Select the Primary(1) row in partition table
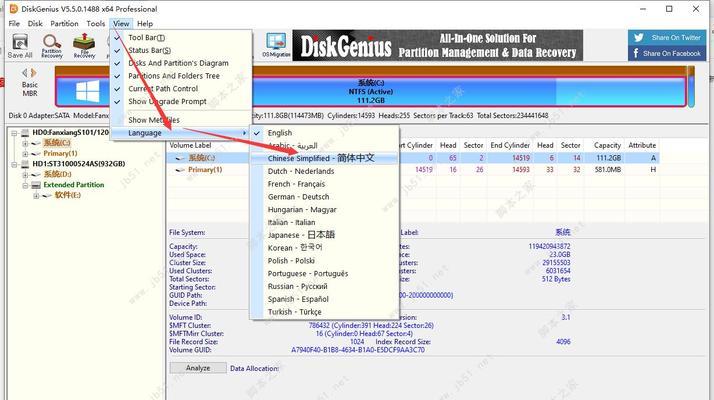 (x=413, y=169)
